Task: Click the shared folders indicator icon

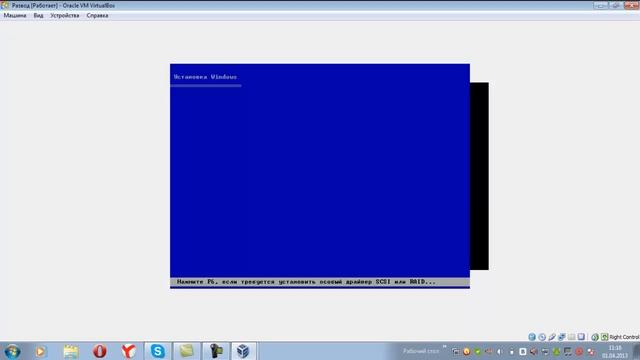Action: pyautogui.click(x=571, y=337)
